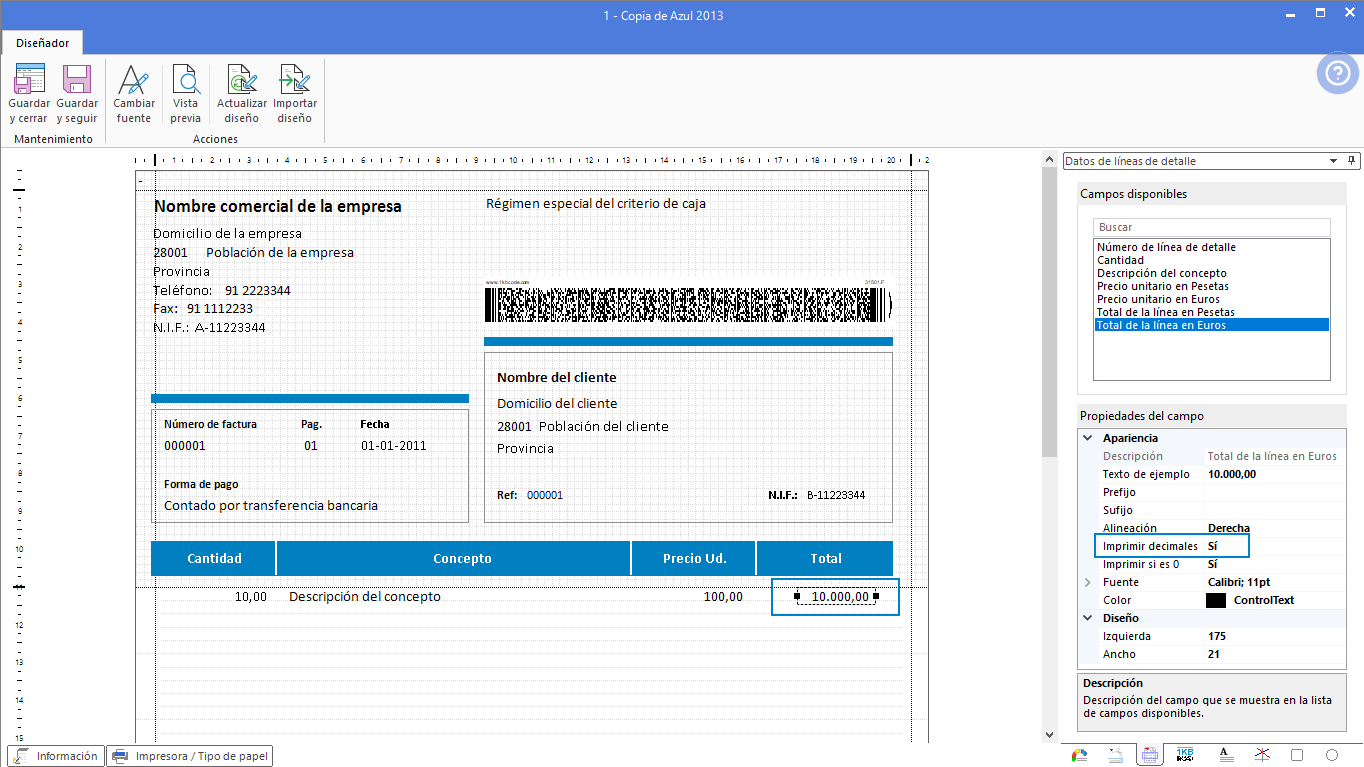Select the detail lines printer-style tab icon
Image resolution: width=1364 pixels, height=767 pixels.
click(1150, 755)
